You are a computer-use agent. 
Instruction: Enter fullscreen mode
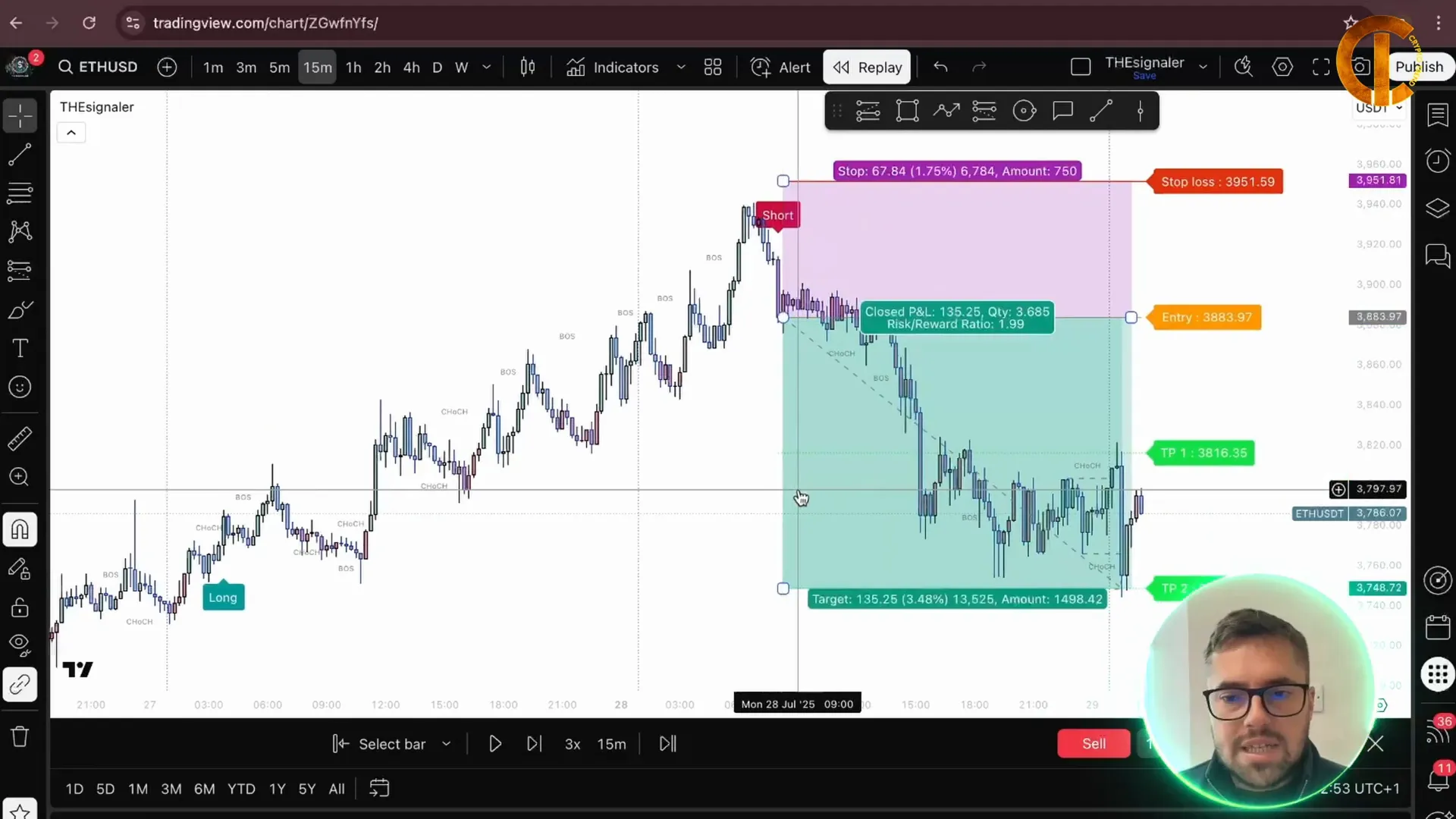[x=1321, y=67]
